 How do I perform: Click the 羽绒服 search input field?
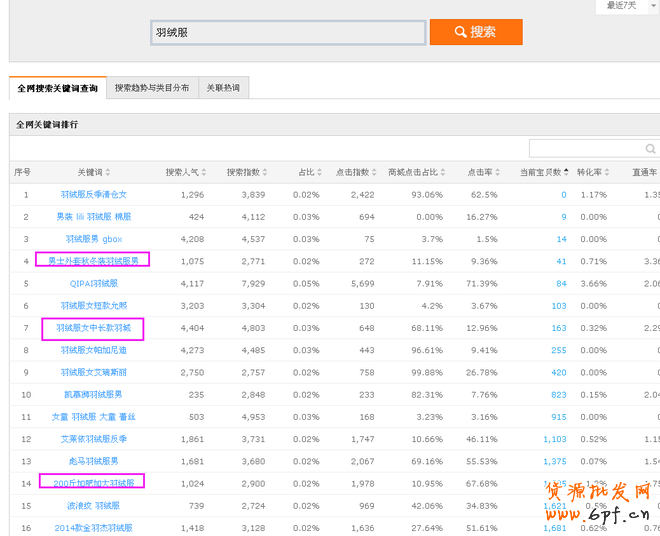pos(288,32)
